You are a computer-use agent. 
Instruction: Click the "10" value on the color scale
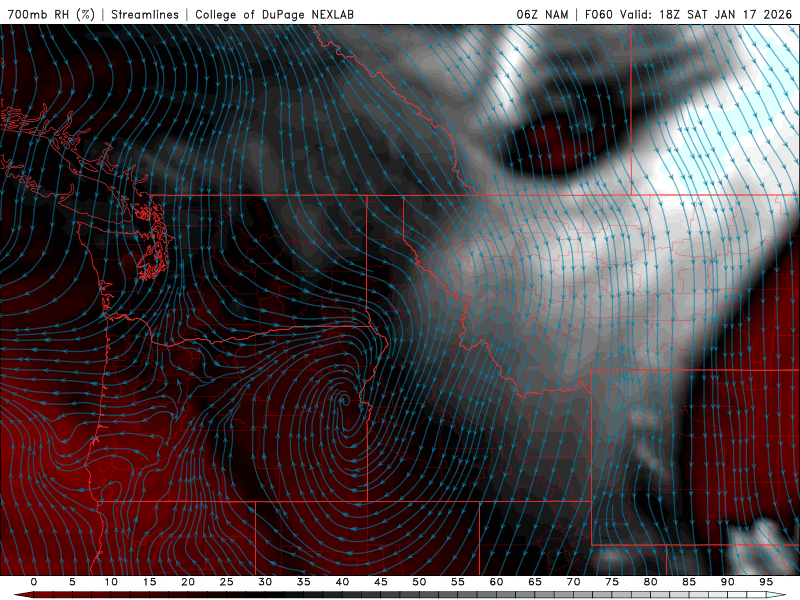click(x=111, y=582)
